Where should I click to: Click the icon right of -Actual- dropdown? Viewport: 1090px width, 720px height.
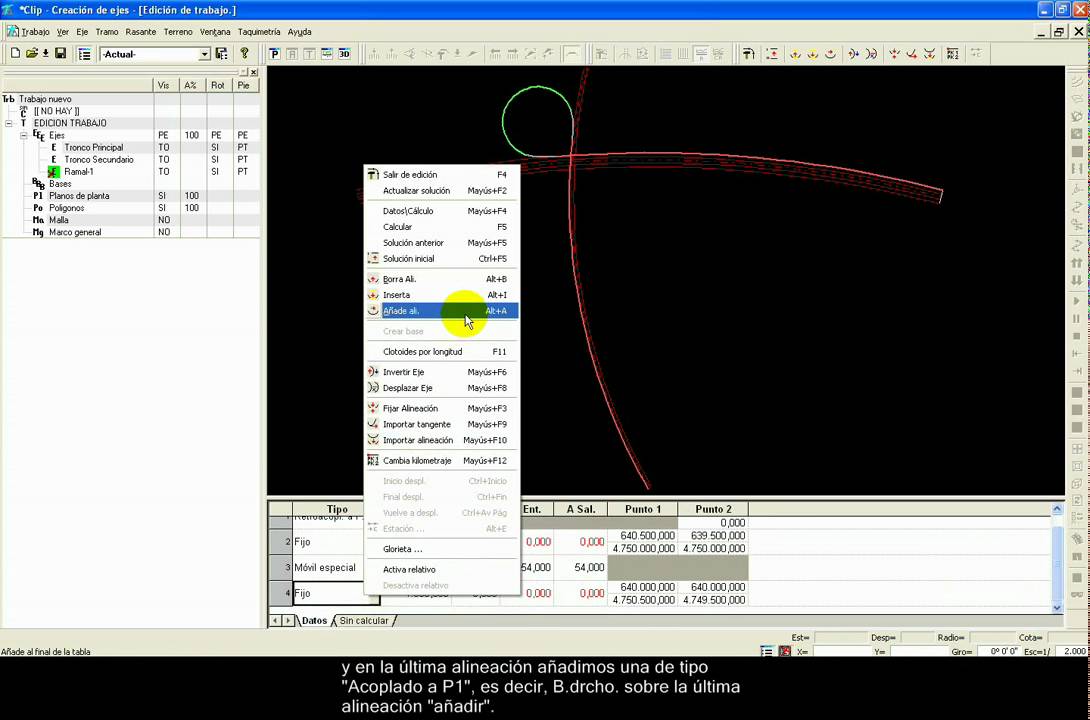221,54
